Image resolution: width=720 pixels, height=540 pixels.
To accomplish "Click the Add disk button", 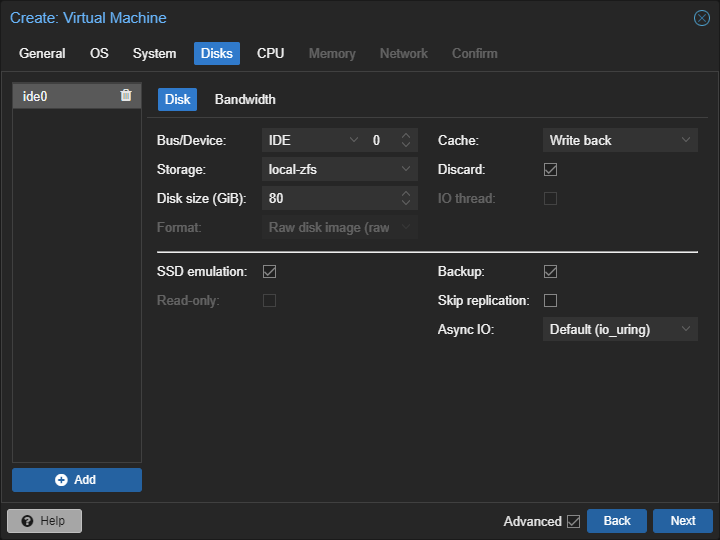I will pyautogui.click(x=77, y=480).
